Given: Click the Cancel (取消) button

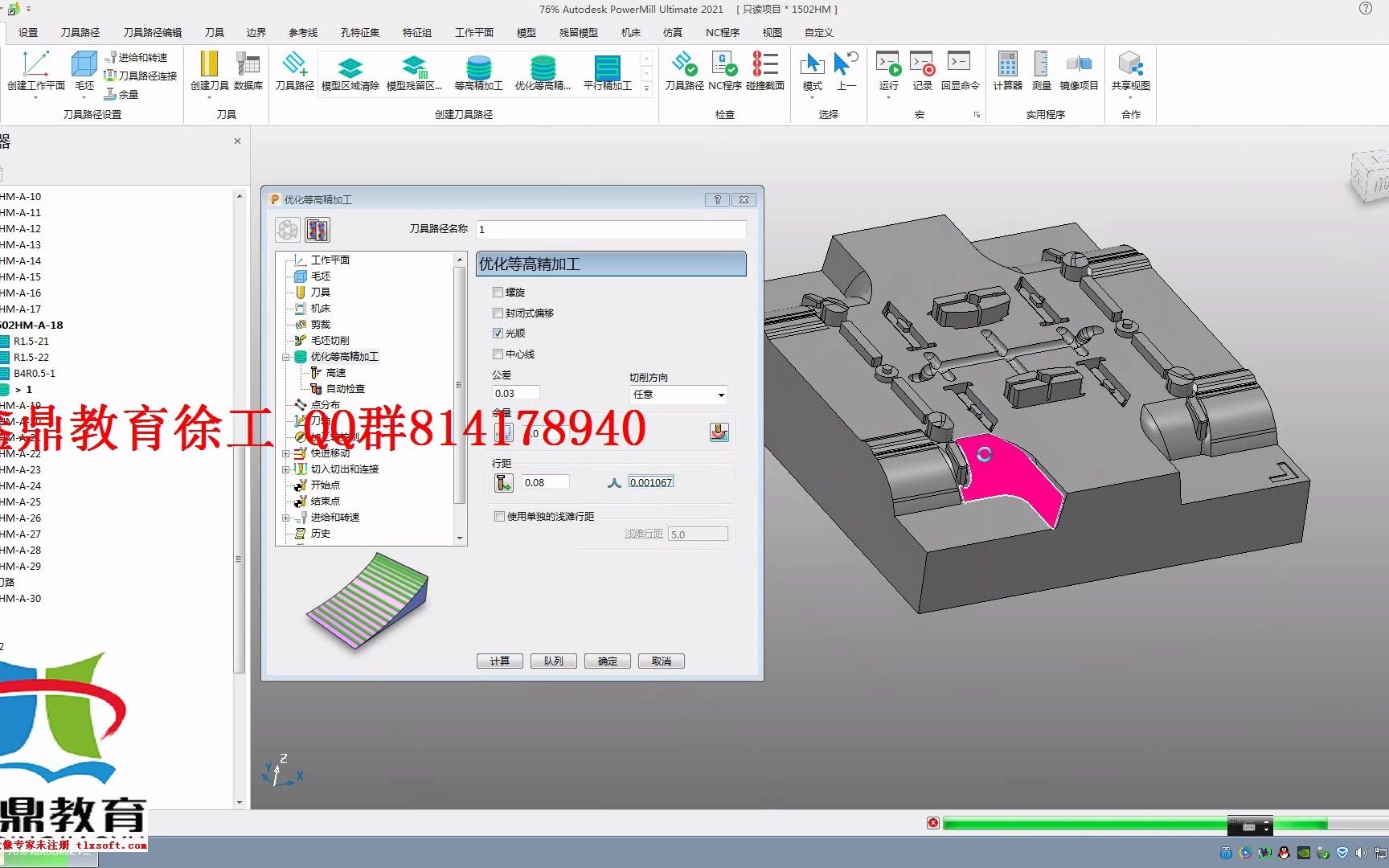Looking at the screenshot, I should [x=662, y=661].
